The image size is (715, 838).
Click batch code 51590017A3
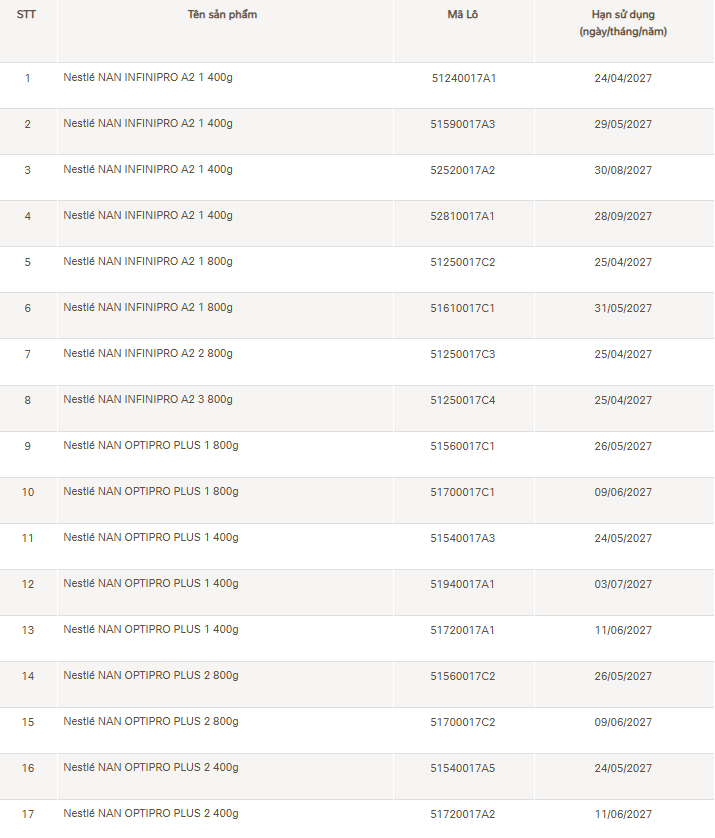(463, 124)
